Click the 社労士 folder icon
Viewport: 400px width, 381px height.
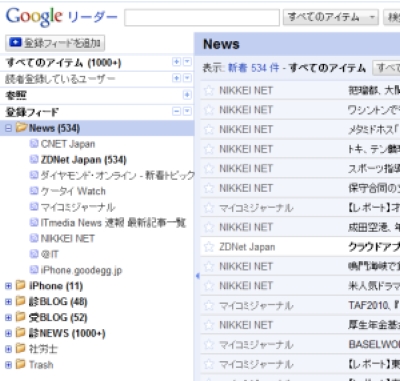21,348
